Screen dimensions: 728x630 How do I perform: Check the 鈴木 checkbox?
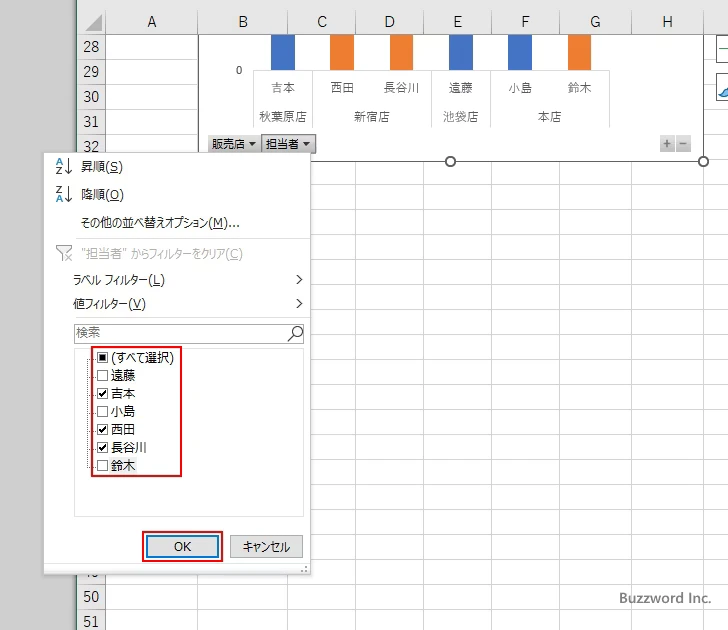[x=103, y=465]
